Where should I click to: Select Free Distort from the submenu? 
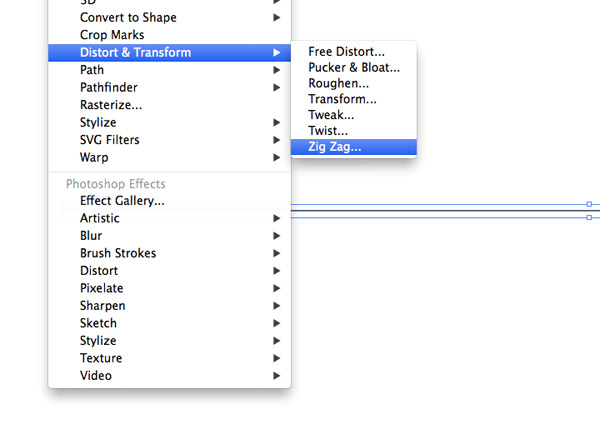346,51
